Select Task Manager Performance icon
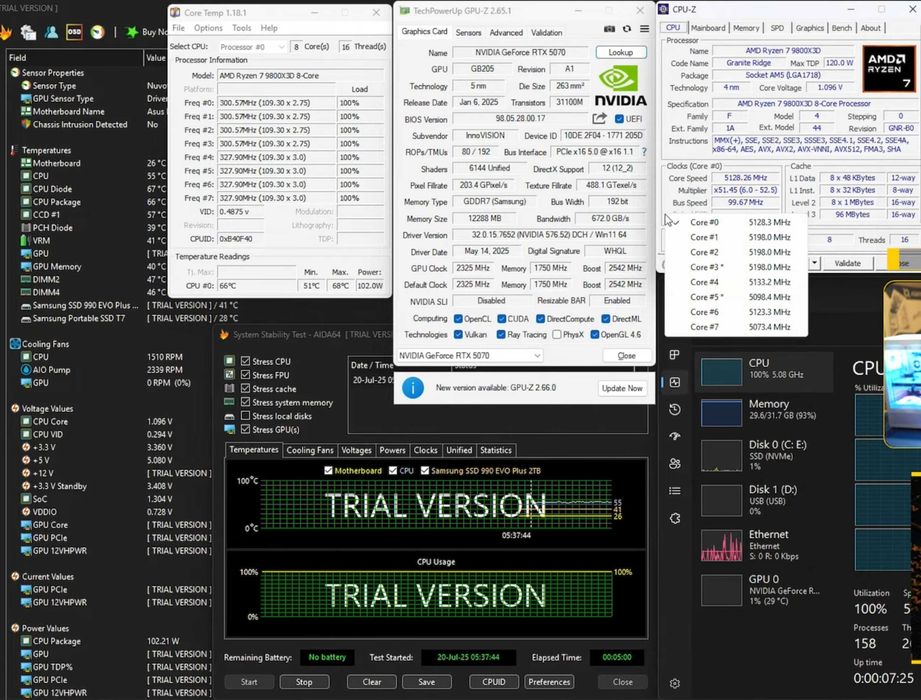Image resolution: width=921 pixels, height=700 pixels. (675, 382)
